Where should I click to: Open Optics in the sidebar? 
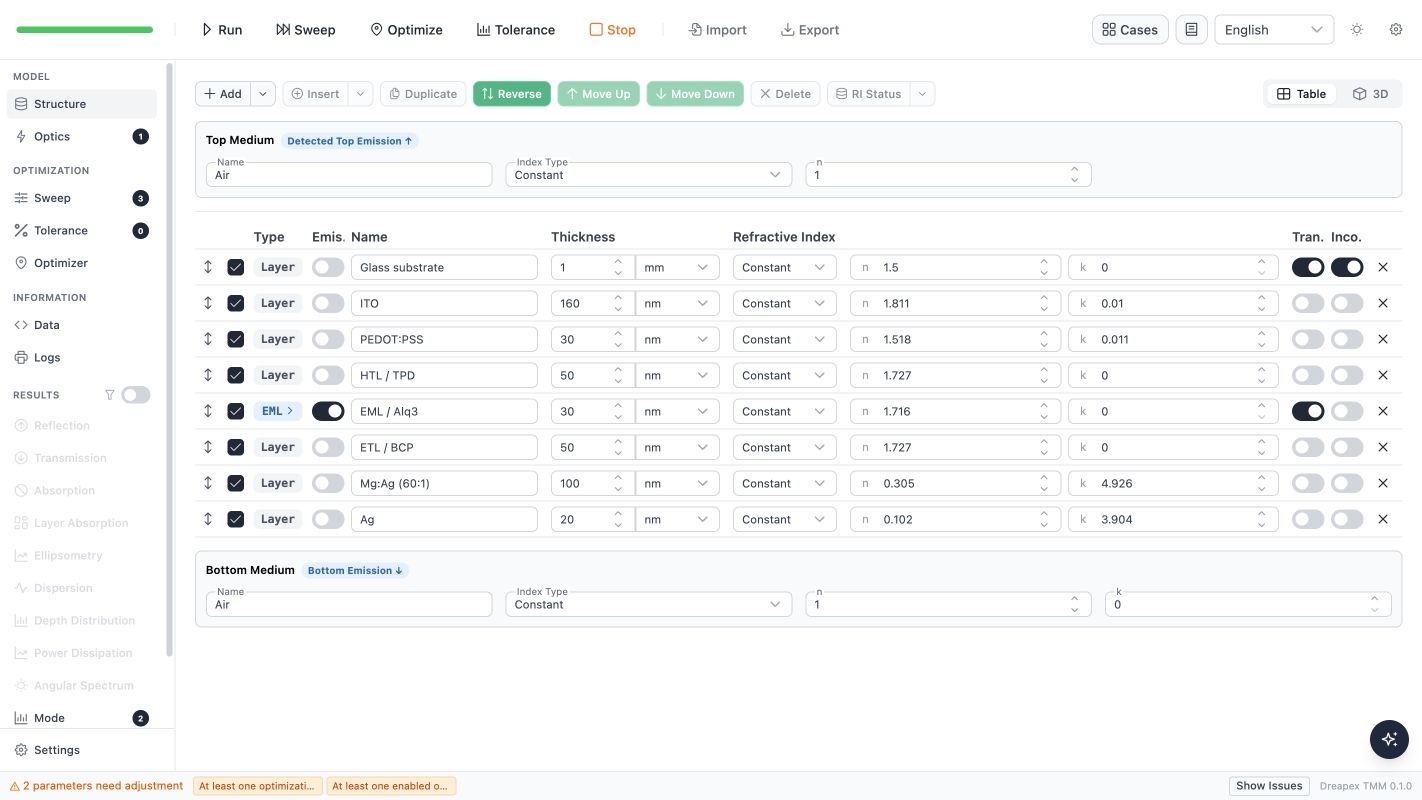pyautogui.click(x=82, y=136)
